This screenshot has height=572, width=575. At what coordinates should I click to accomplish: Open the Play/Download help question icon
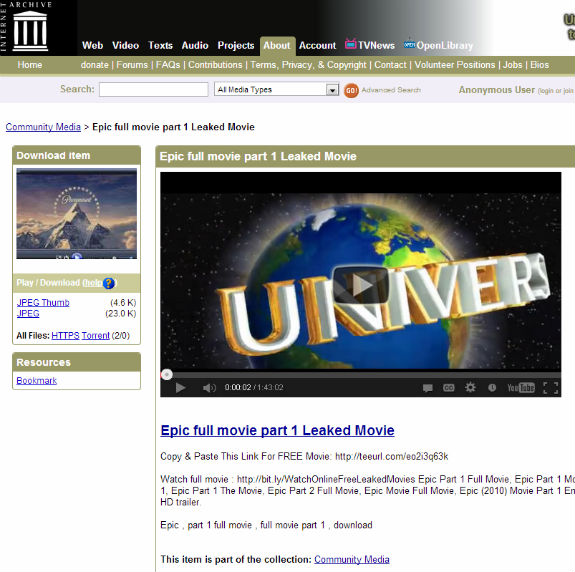109,283
